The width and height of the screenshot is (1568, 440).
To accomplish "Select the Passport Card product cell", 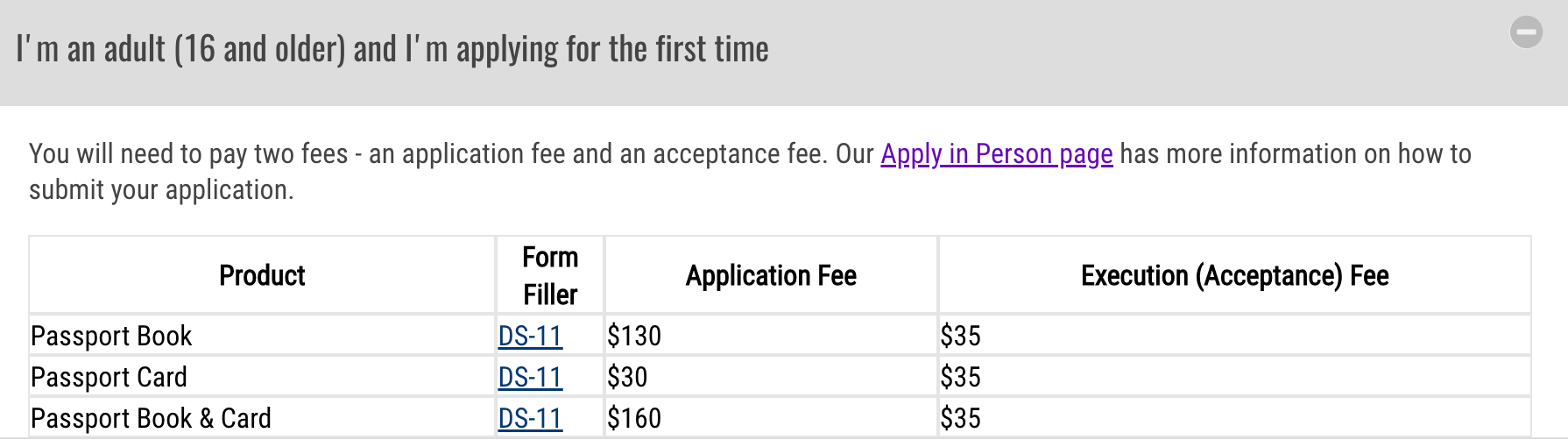I will [x=109, y=377].
